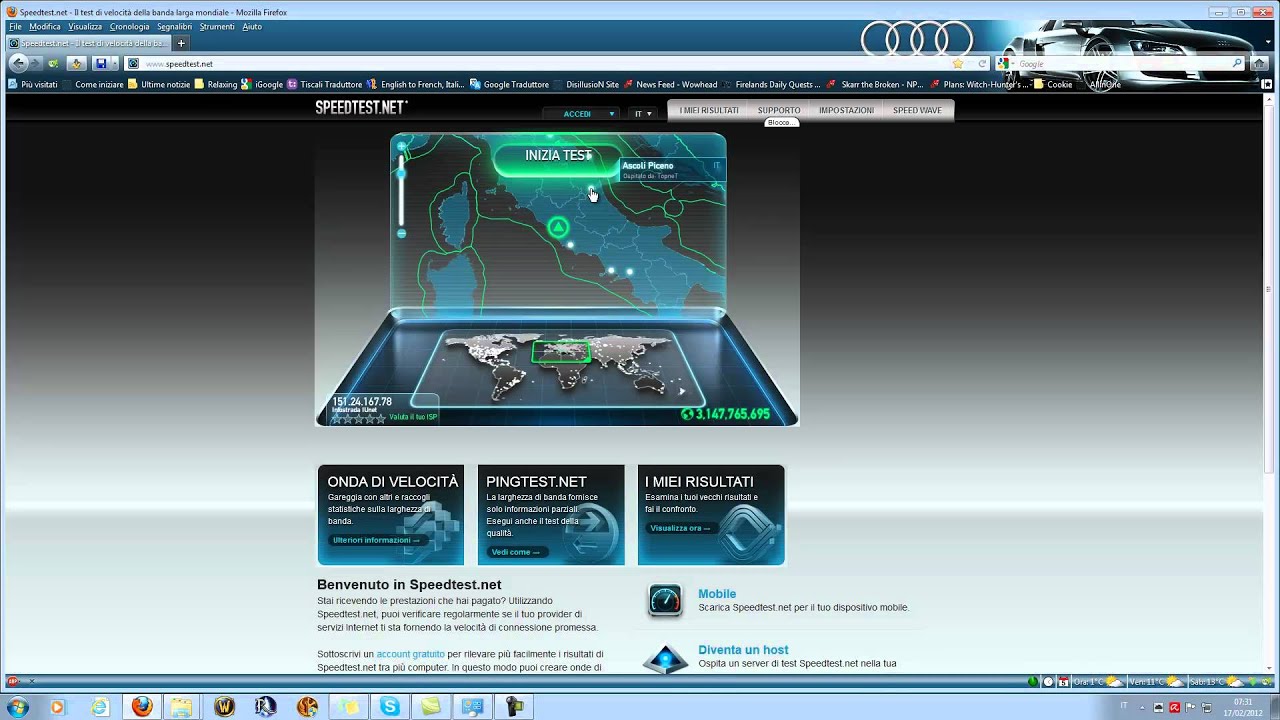Screen dimensions: 1280x720
Task: Open Internet Explorer from the taskbar
Action: click(x=99, y=707)
